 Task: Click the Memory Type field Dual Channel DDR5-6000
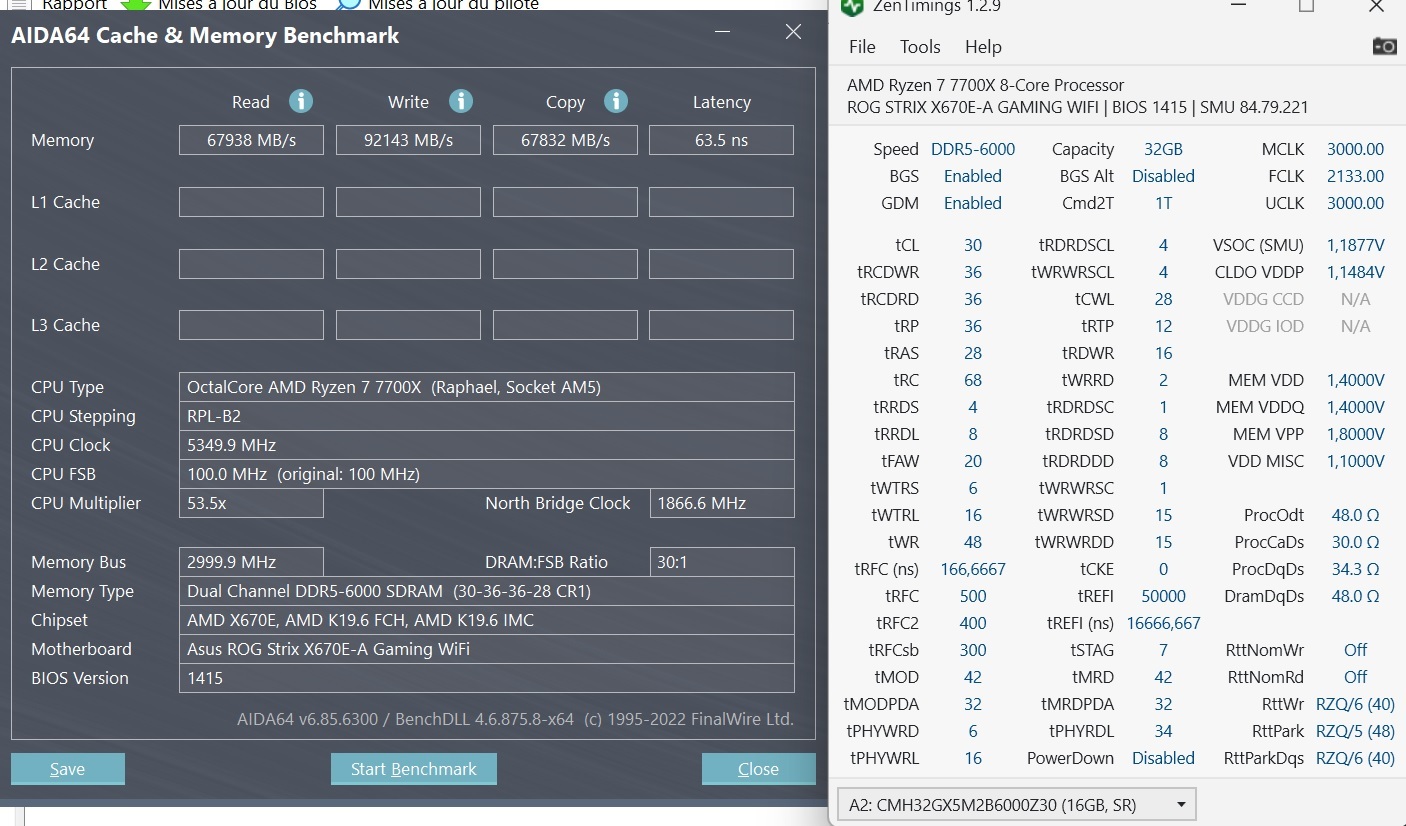click(486, 591)
